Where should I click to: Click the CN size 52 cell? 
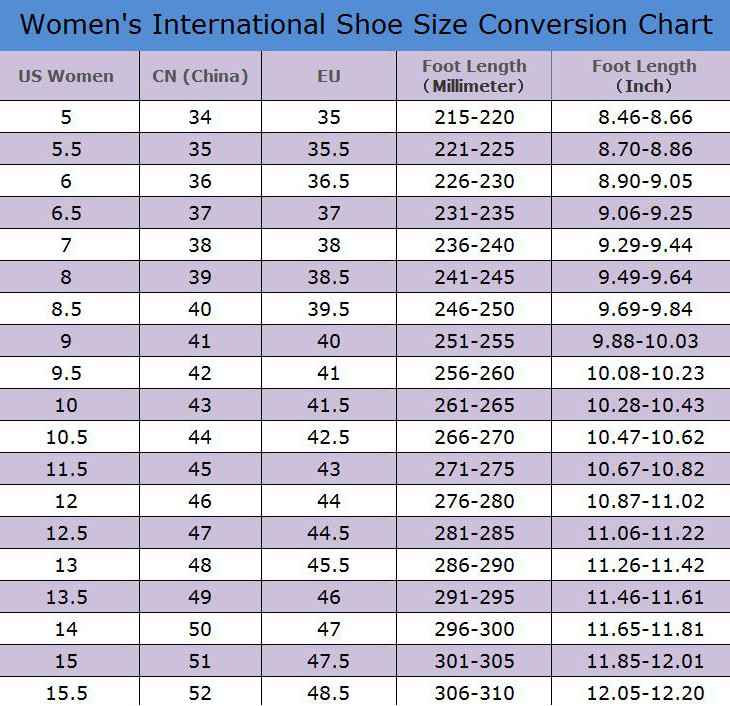click(x=201, y=692)
